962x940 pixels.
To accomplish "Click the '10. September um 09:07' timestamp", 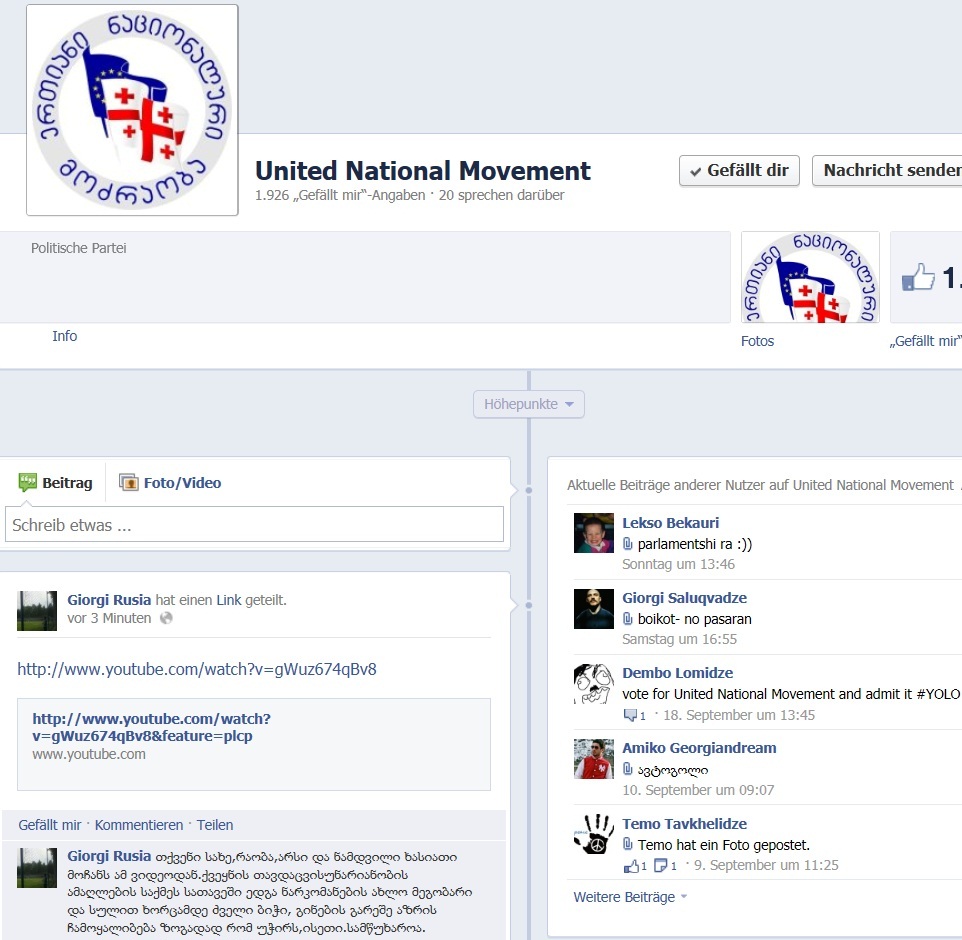I will click(x=698, y=790).
